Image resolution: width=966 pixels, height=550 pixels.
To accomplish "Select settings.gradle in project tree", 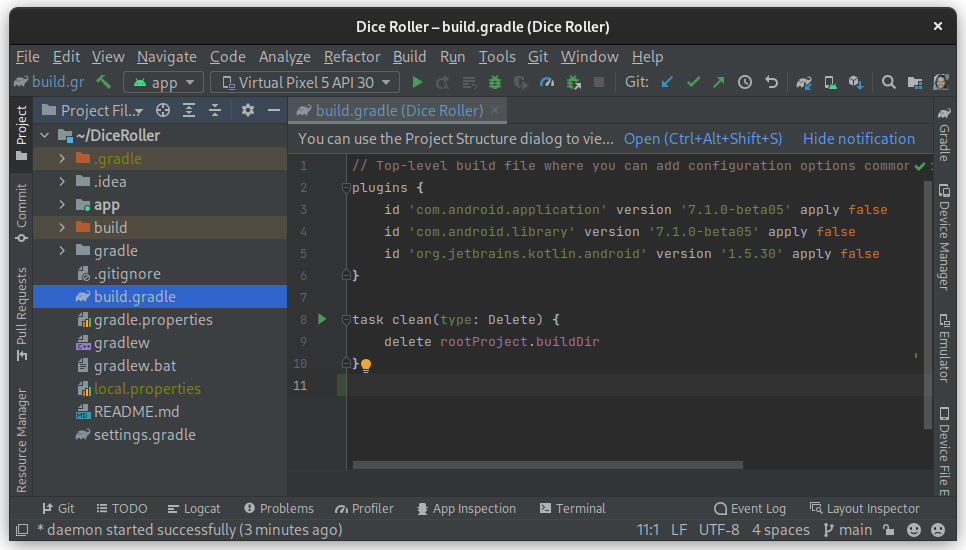I will tap(145, 435).
